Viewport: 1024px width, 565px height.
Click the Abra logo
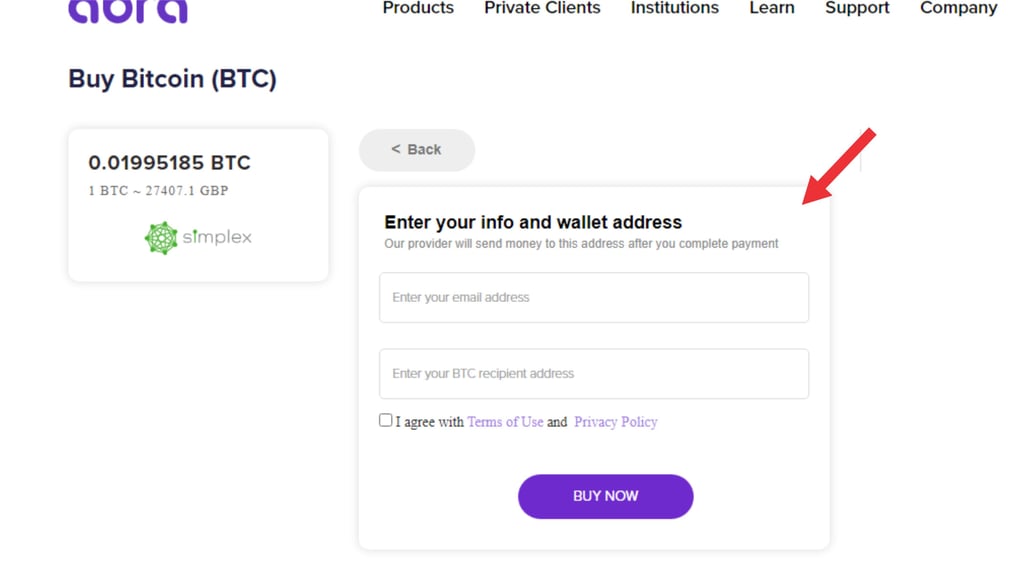pos(127,10)
